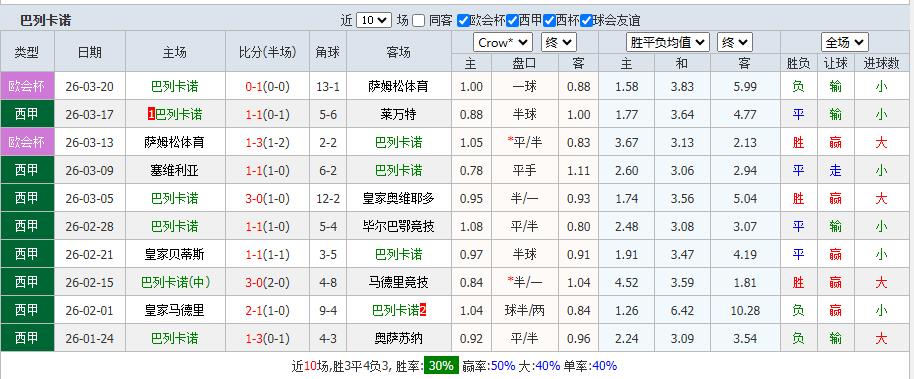Image resolution: width=914 pixels, height=379 pixels.
Task: Click the 西甲 league tag on 26-03-09 row
Action: click(x=27, y=170)
